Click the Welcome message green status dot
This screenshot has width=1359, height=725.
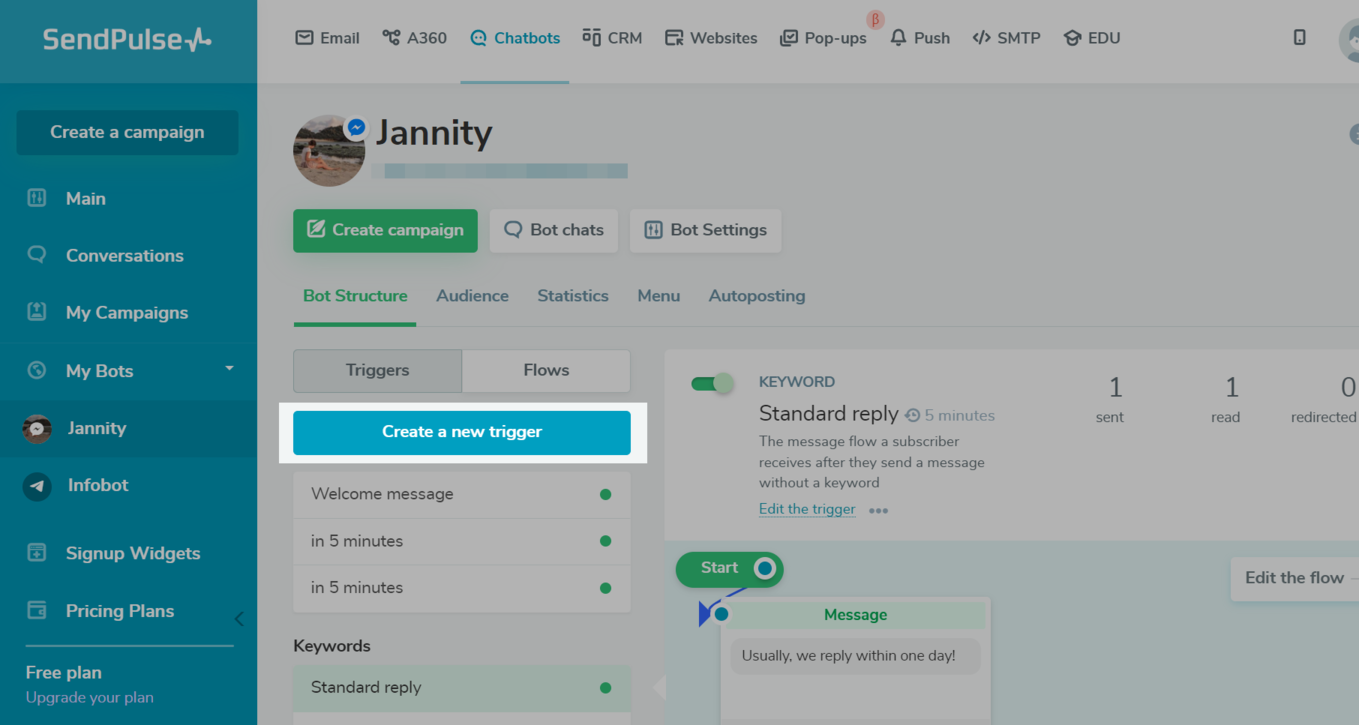coord(605,494)
